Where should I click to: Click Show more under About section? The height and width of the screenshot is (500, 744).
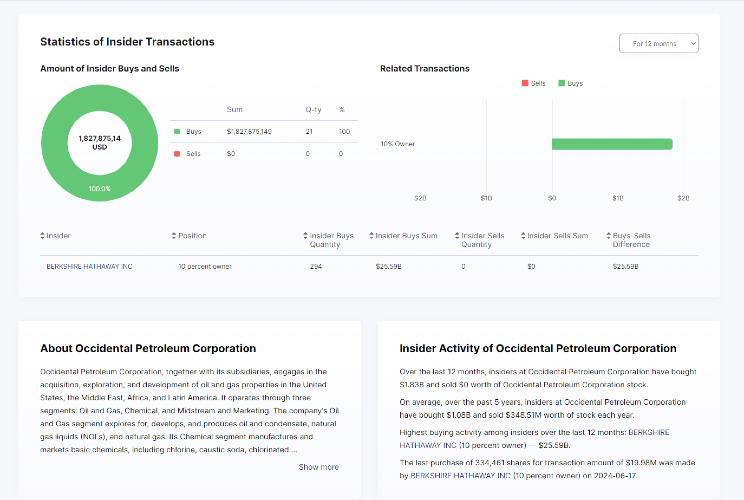318,467
